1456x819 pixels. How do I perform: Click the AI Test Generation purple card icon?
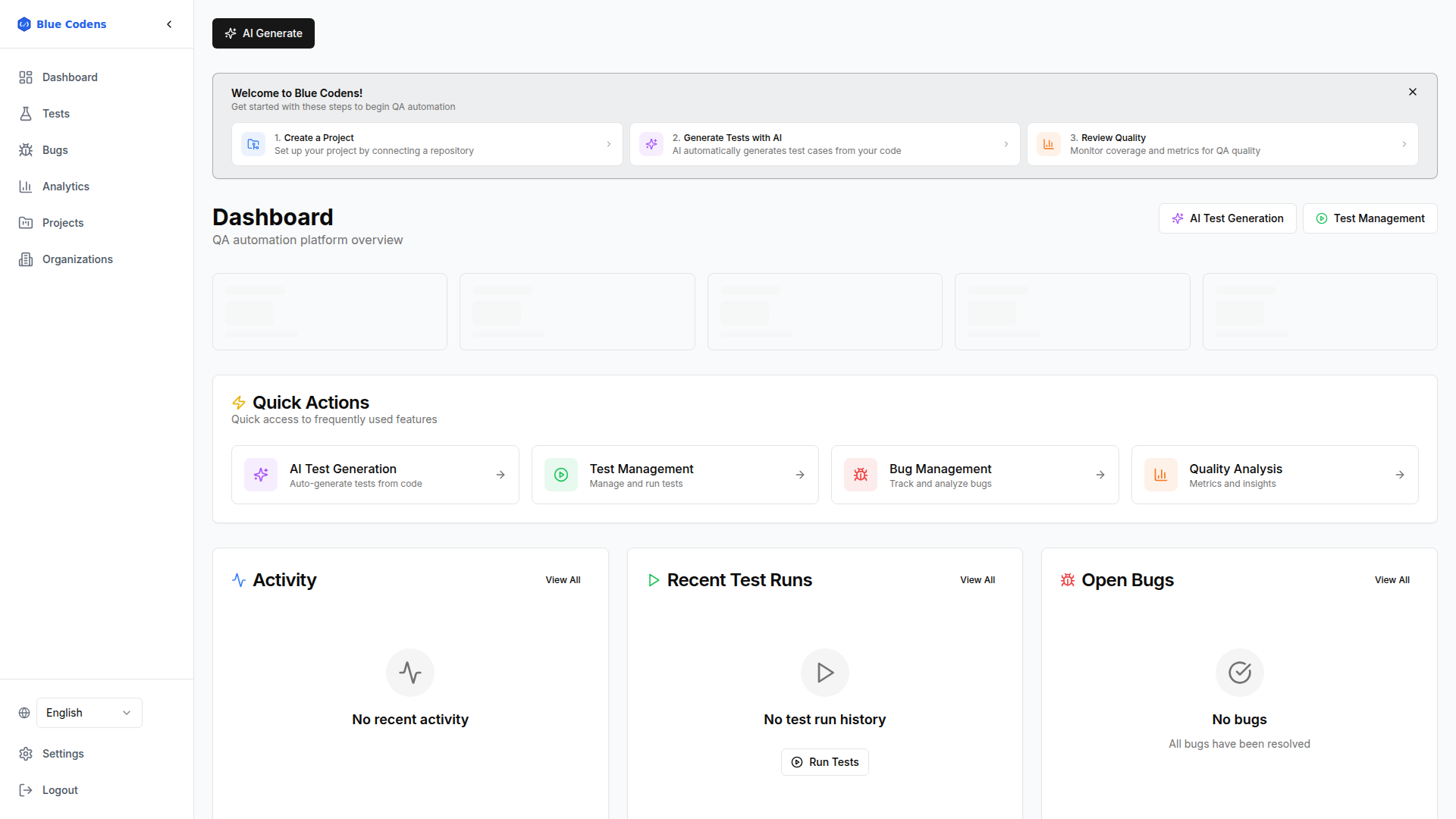261,475
